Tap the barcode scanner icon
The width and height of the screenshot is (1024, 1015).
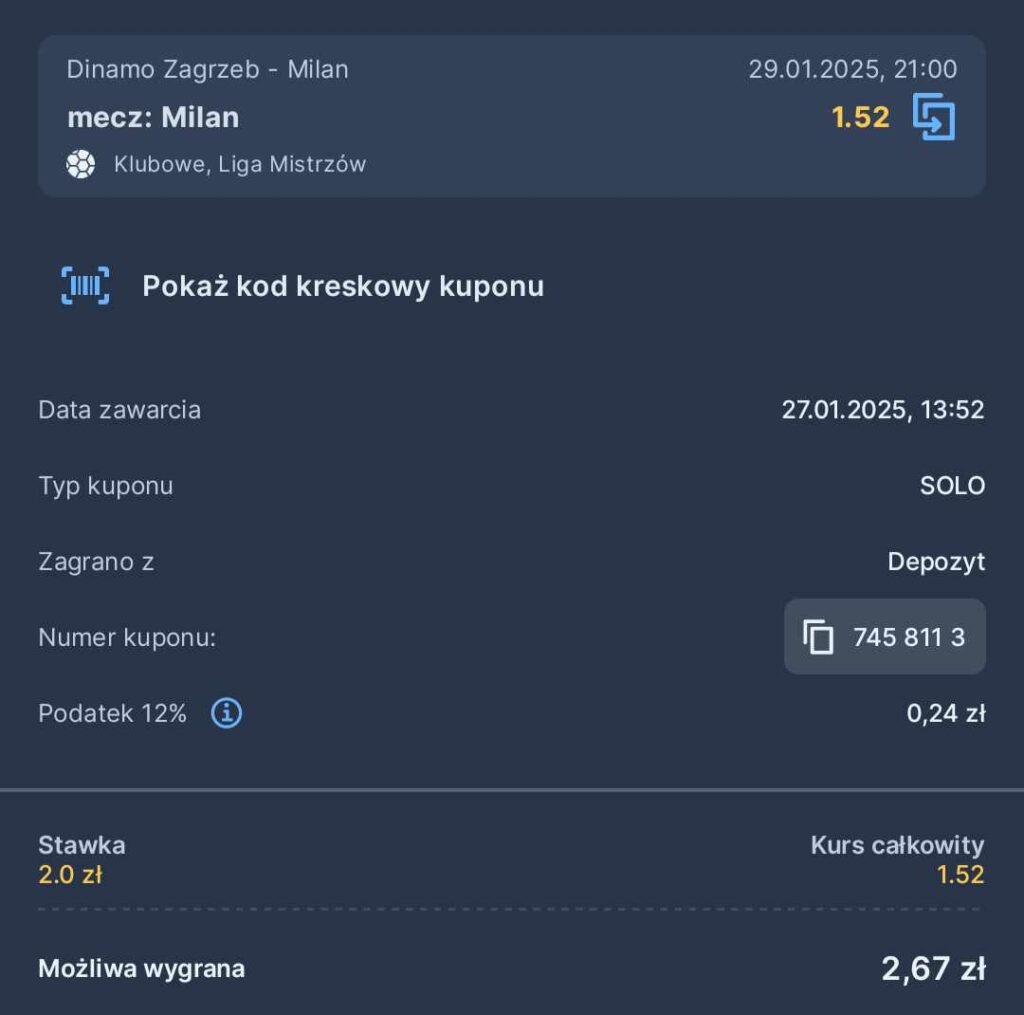[x=86, y=285]
